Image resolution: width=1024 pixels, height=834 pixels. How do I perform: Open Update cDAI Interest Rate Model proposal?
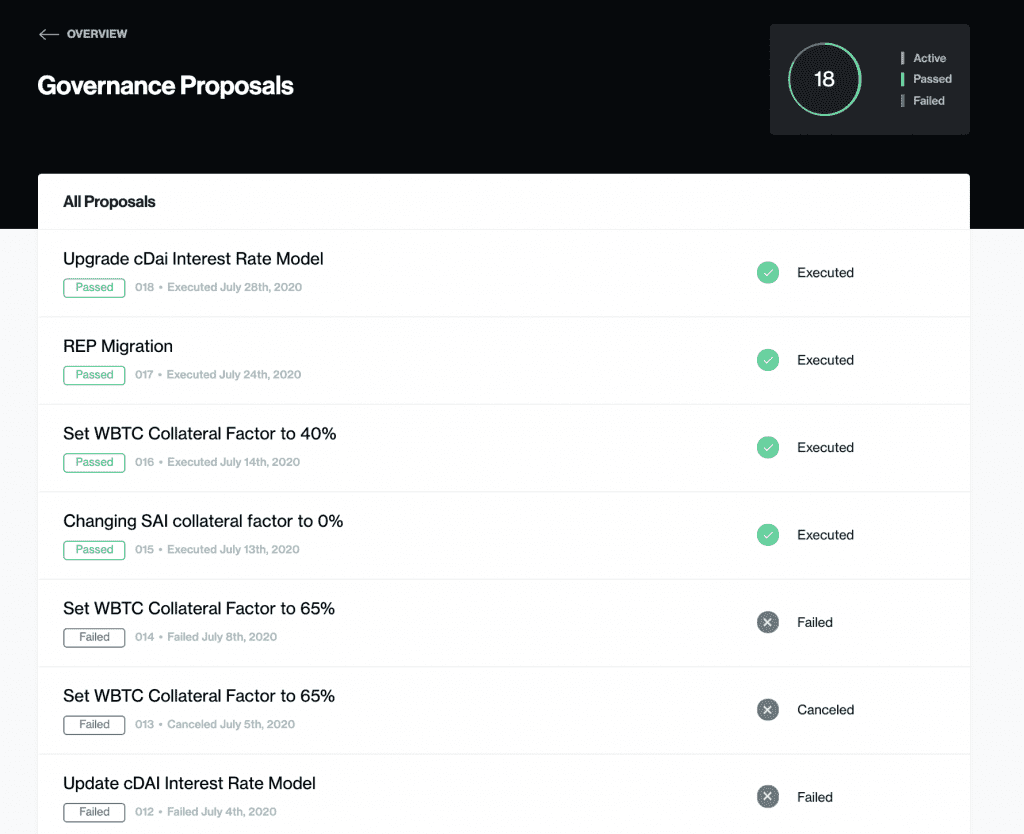point(189,783)
